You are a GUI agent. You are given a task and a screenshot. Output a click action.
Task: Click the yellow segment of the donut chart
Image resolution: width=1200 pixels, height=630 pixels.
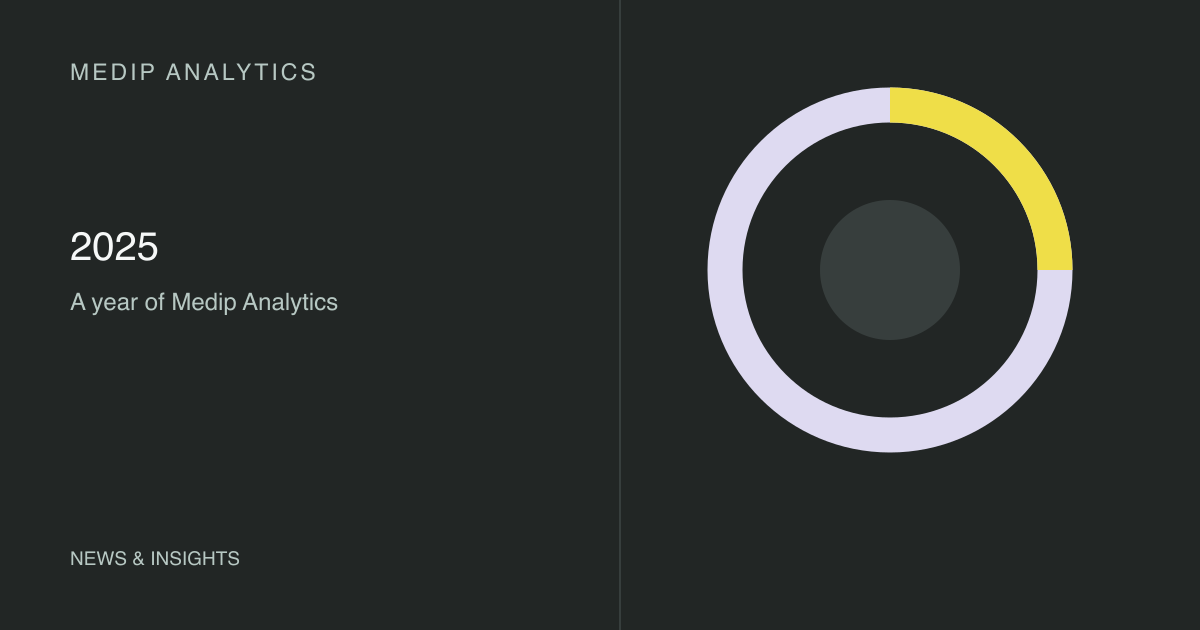point(1008,152)
